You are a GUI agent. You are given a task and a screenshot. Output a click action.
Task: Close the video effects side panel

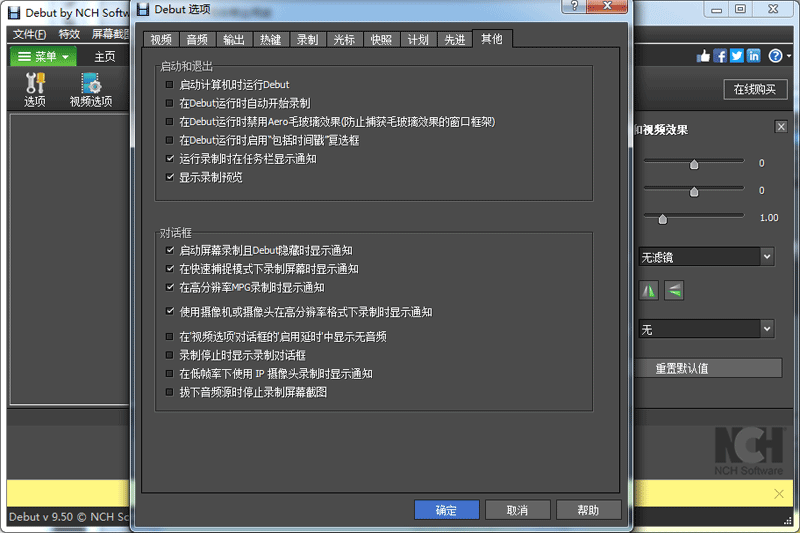coord(781,126)
